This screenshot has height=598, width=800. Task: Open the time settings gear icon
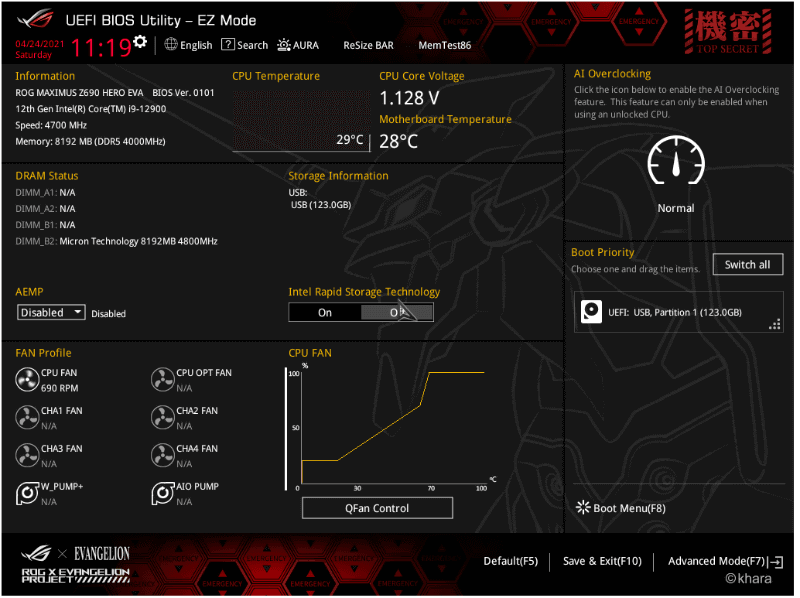140,41
